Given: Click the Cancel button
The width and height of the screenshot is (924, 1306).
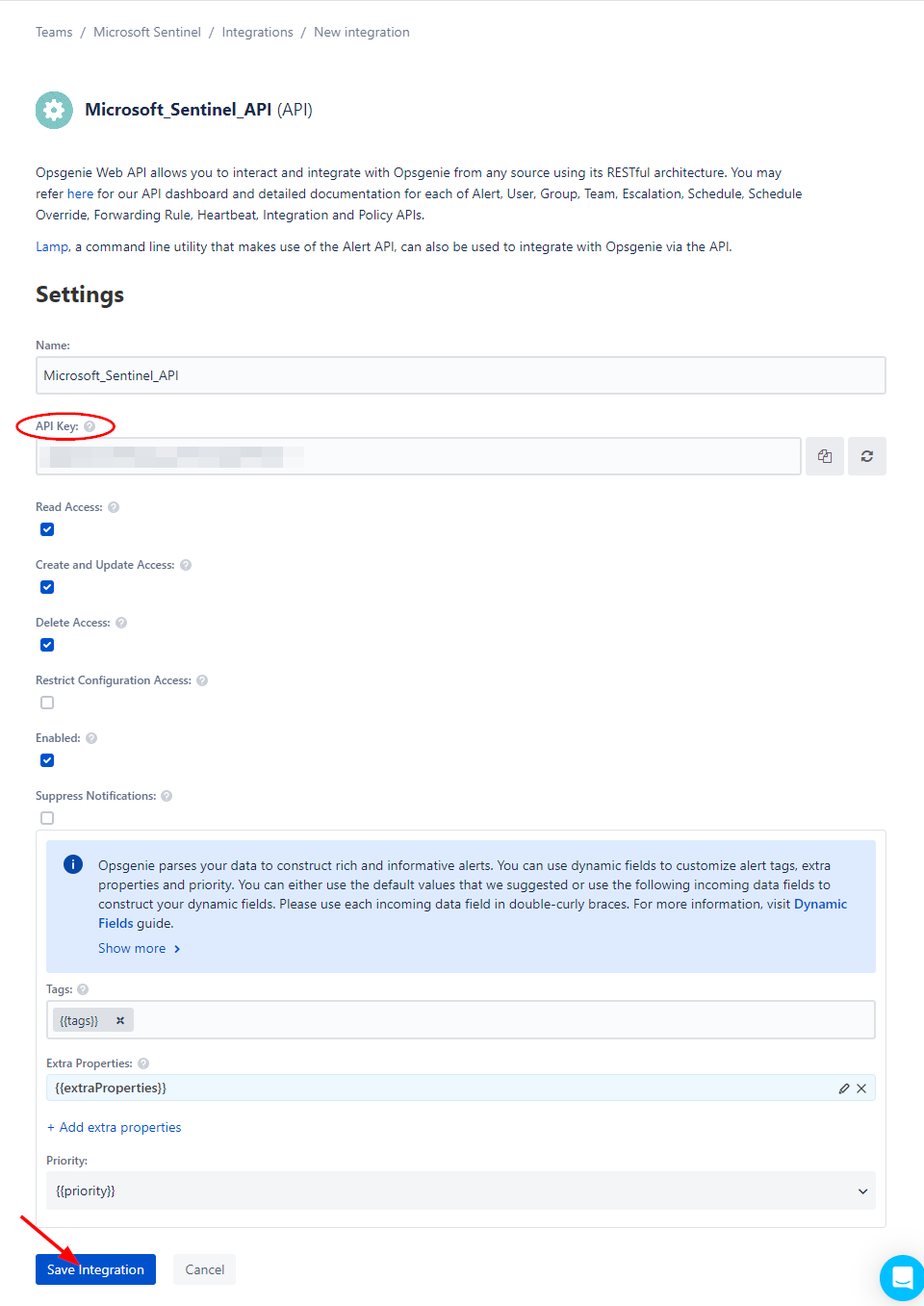Looking at the screenshot, I should tap(205, 1269).
